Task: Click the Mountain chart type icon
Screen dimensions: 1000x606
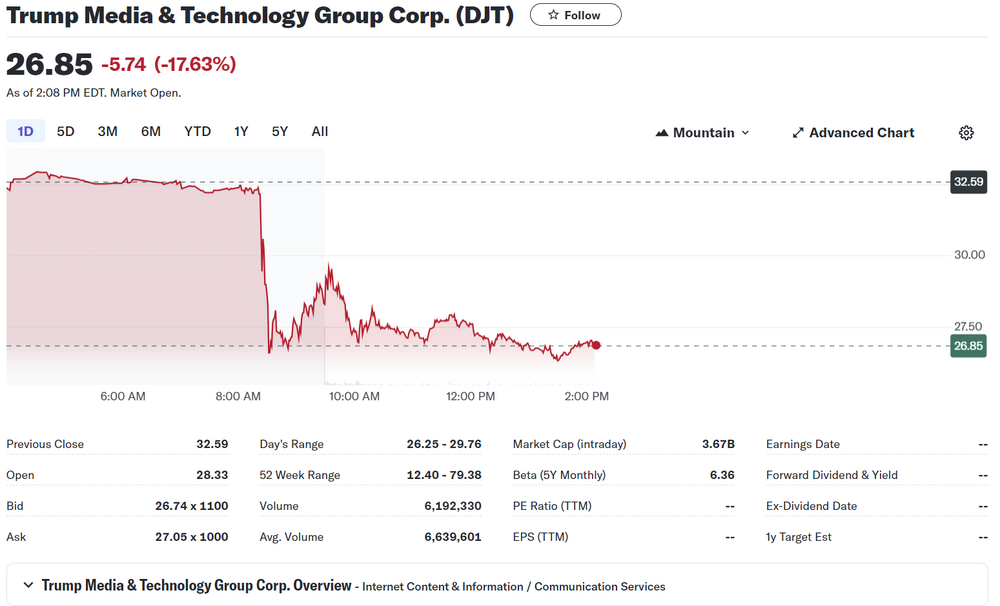Action: tap(662, 133)
